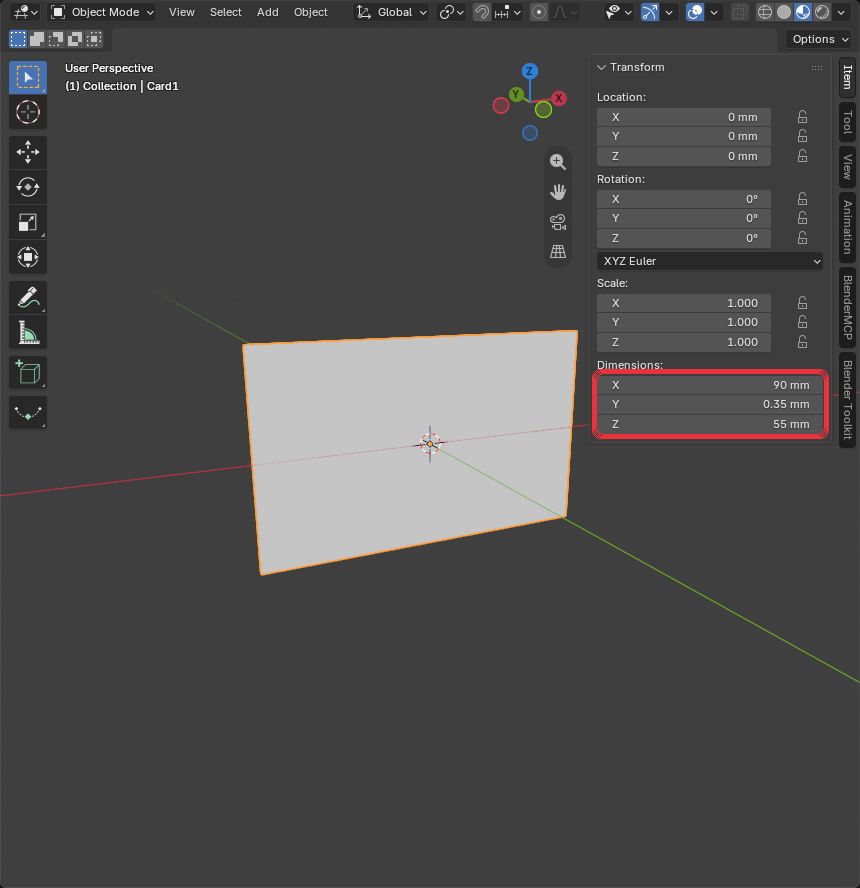This screenshot has height=888, width=860.
Task: Select the Measure tool
Action: coord(28,332)
